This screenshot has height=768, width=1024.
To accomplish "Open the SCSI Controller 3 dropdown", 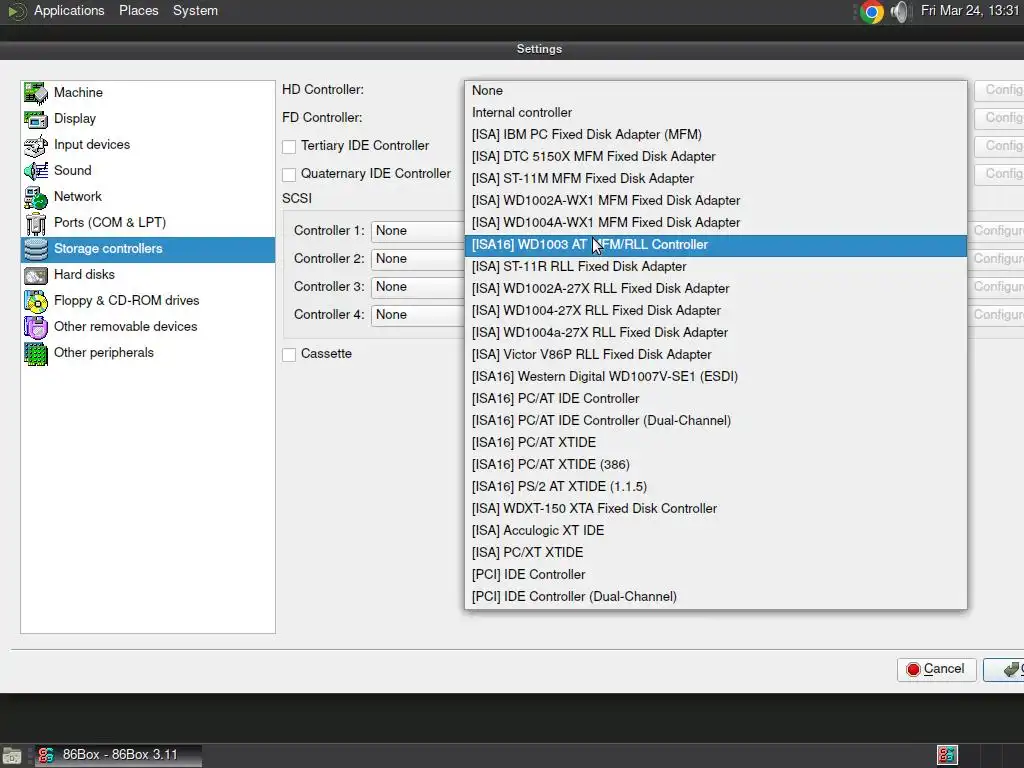I will [x=418, y=287].
